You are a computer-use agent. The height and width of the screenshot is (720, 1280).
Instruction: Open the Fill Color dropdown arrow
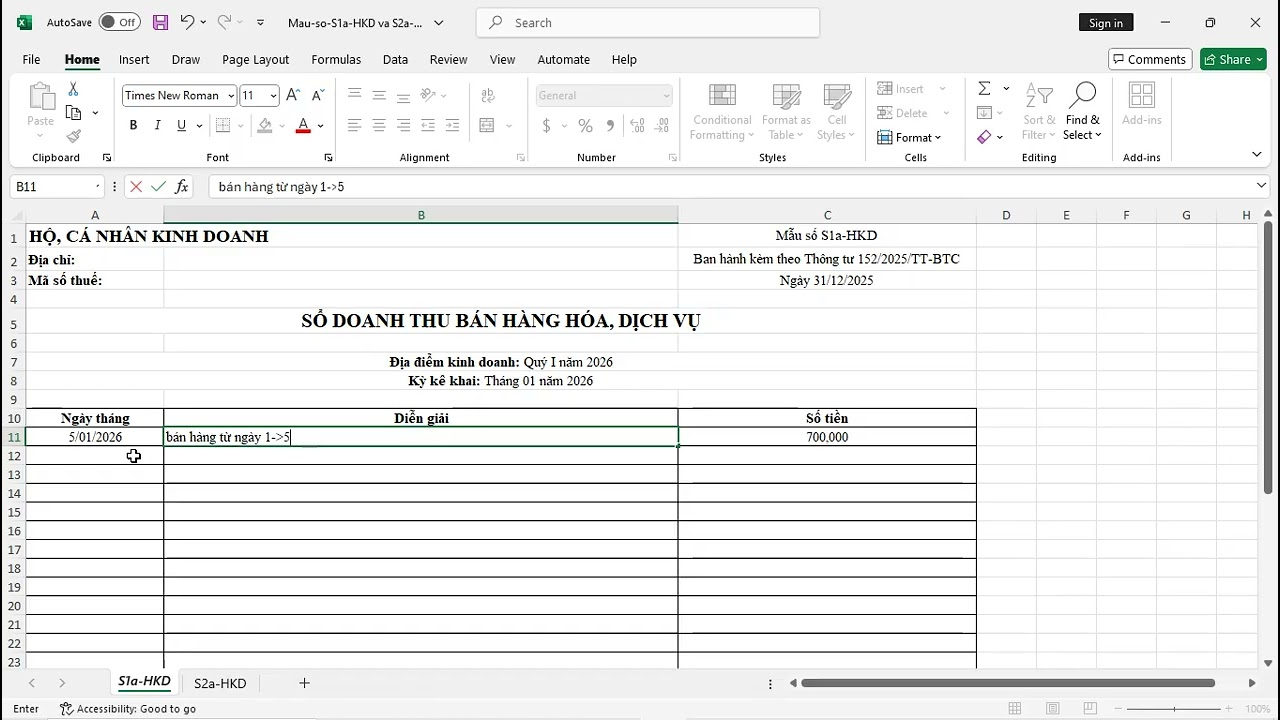pyautogui.click(x=282, y=126)
